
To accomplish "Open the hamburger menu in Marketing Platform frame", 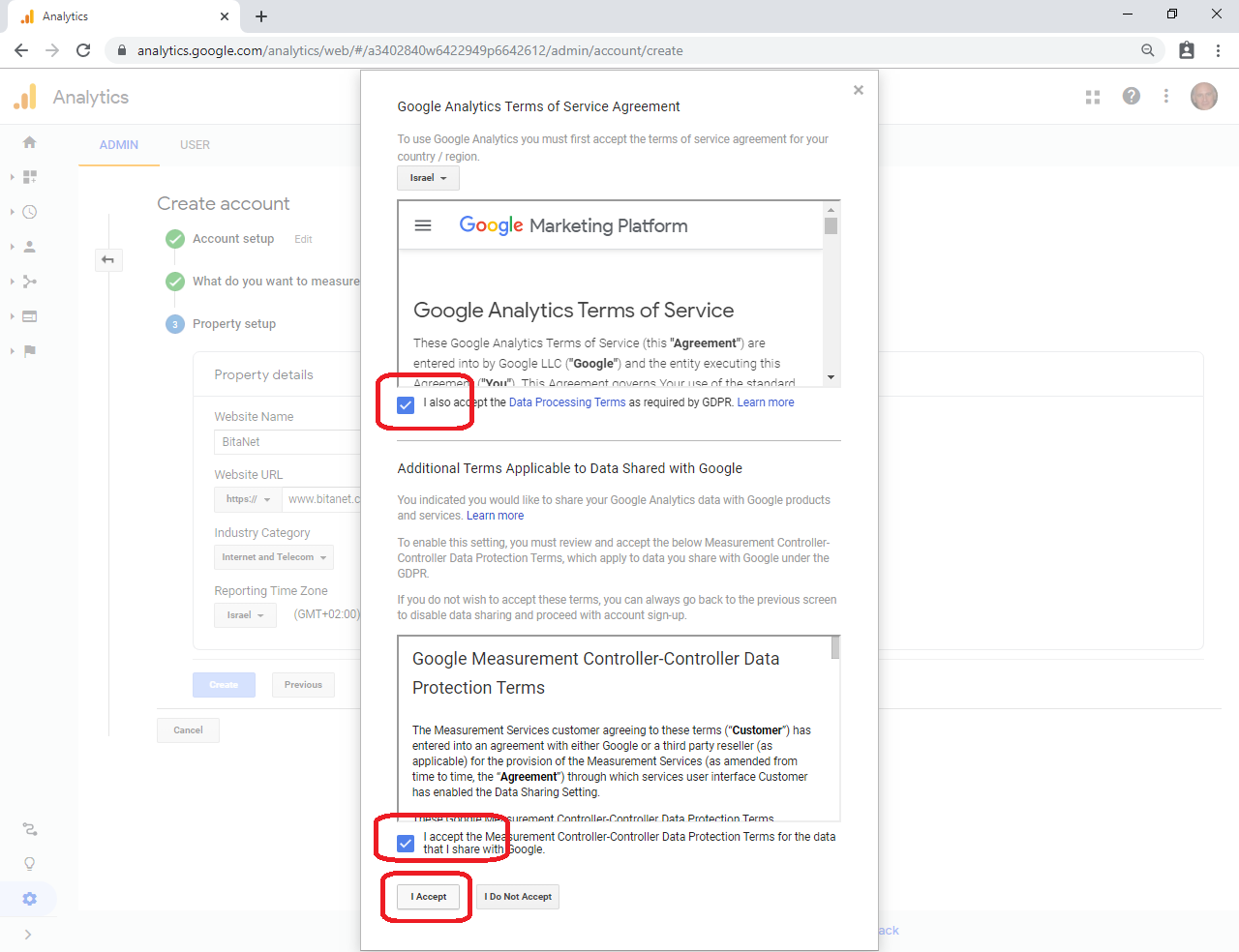I will click(x=423, y=225).
